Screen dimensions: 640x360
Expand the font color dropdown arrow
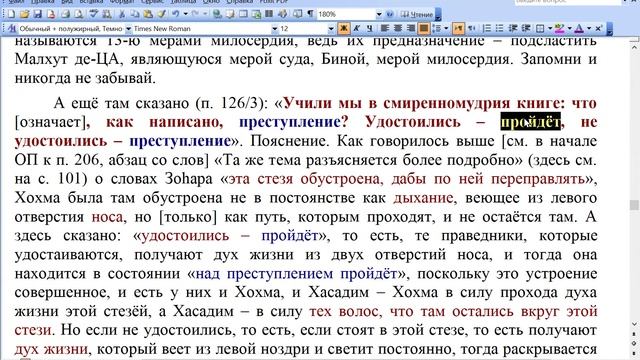tap(589, 28)
